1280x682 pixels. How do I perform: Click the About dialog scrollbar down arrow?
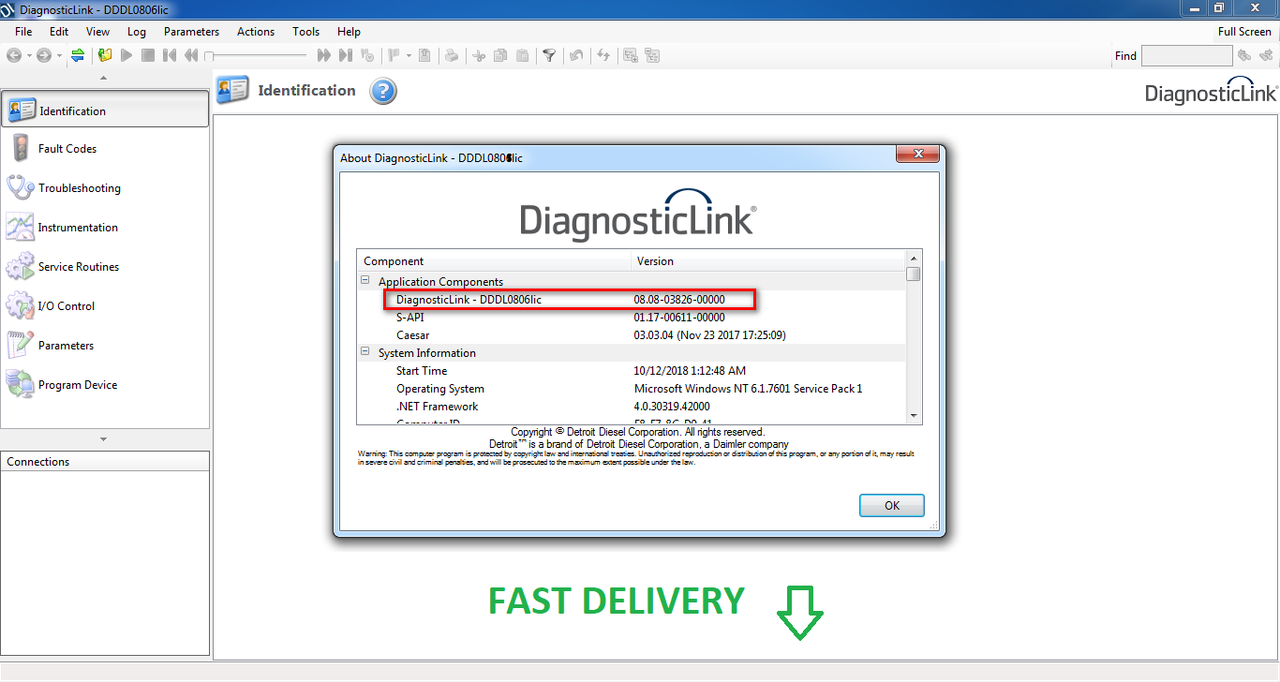pos(913,415)
